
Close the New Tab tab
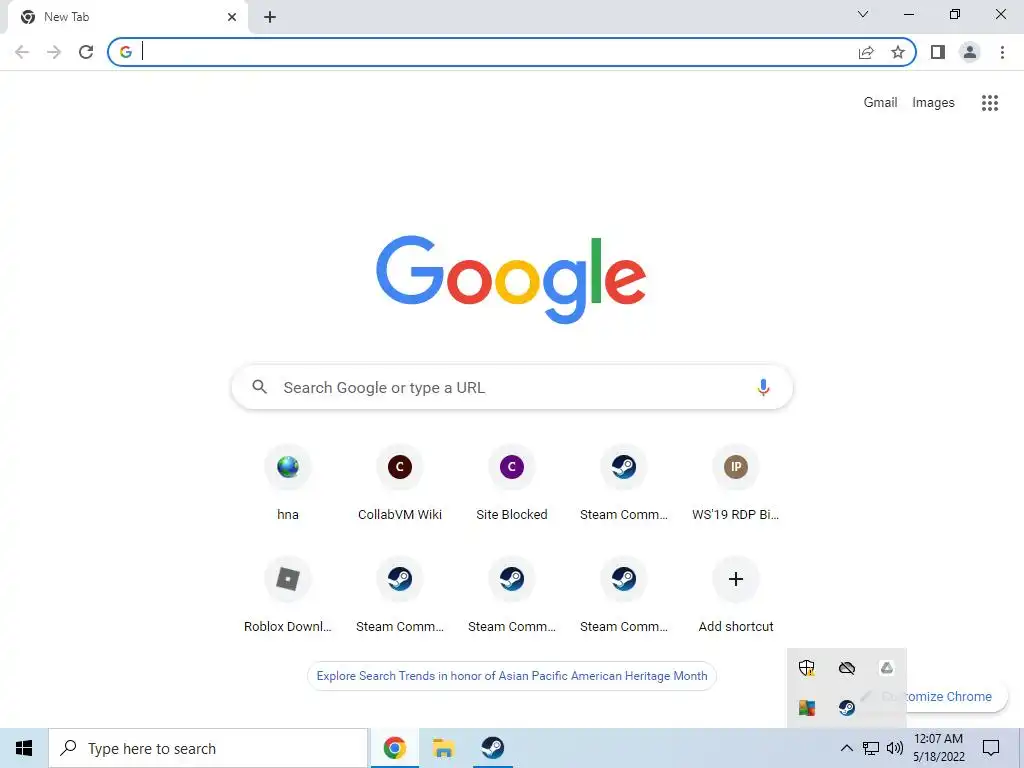[x=232, y=17]
